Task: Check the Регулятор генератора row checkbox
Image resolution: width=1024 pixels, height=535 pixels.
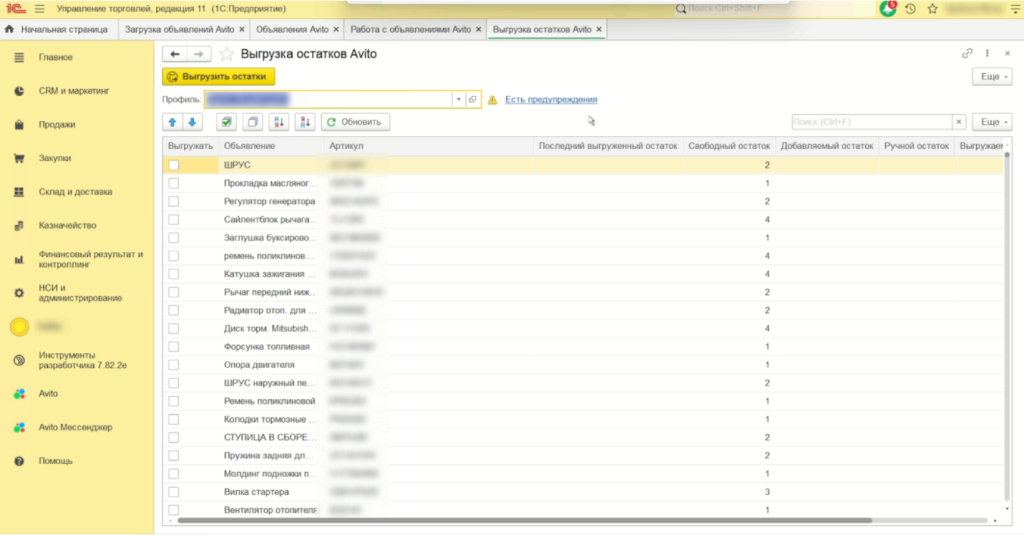Action: point(174,201)
